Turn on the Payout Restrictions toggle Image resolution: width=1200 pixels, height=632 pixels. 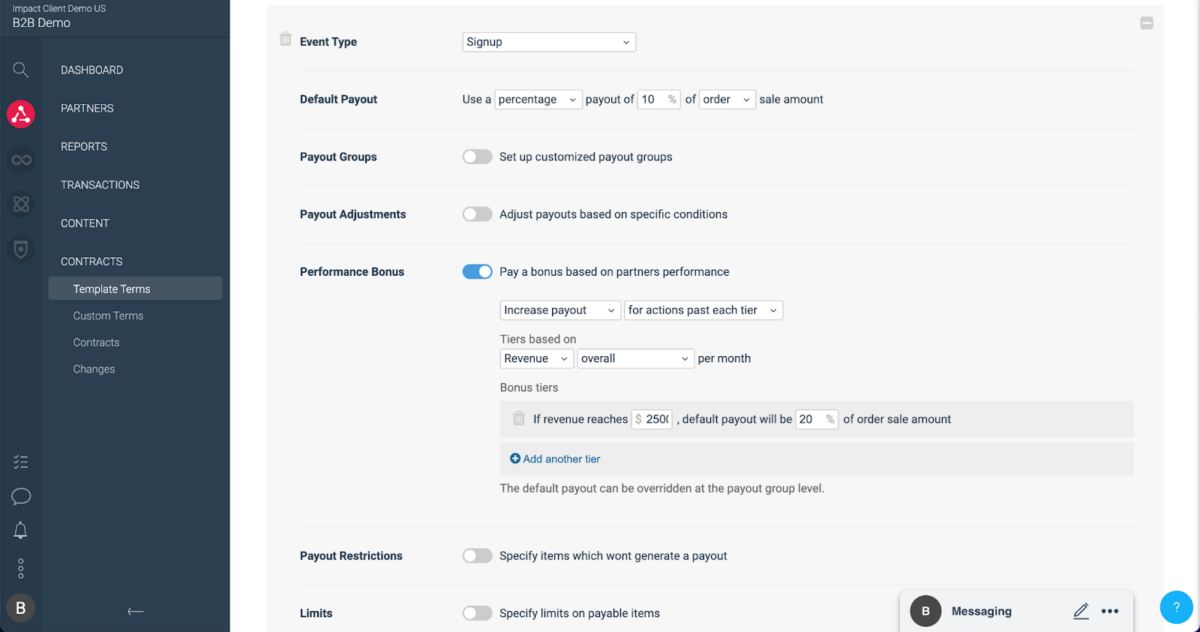[477, 555]
